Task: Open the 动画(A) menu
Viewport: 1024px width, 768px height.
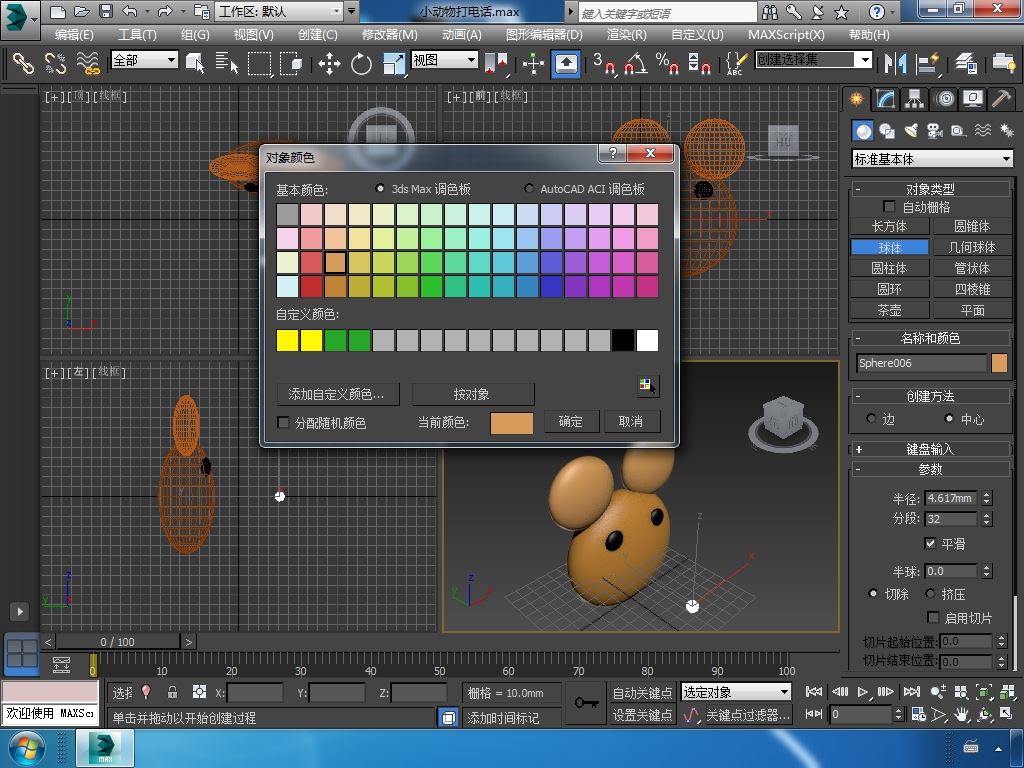Action: tap(462, 35)
